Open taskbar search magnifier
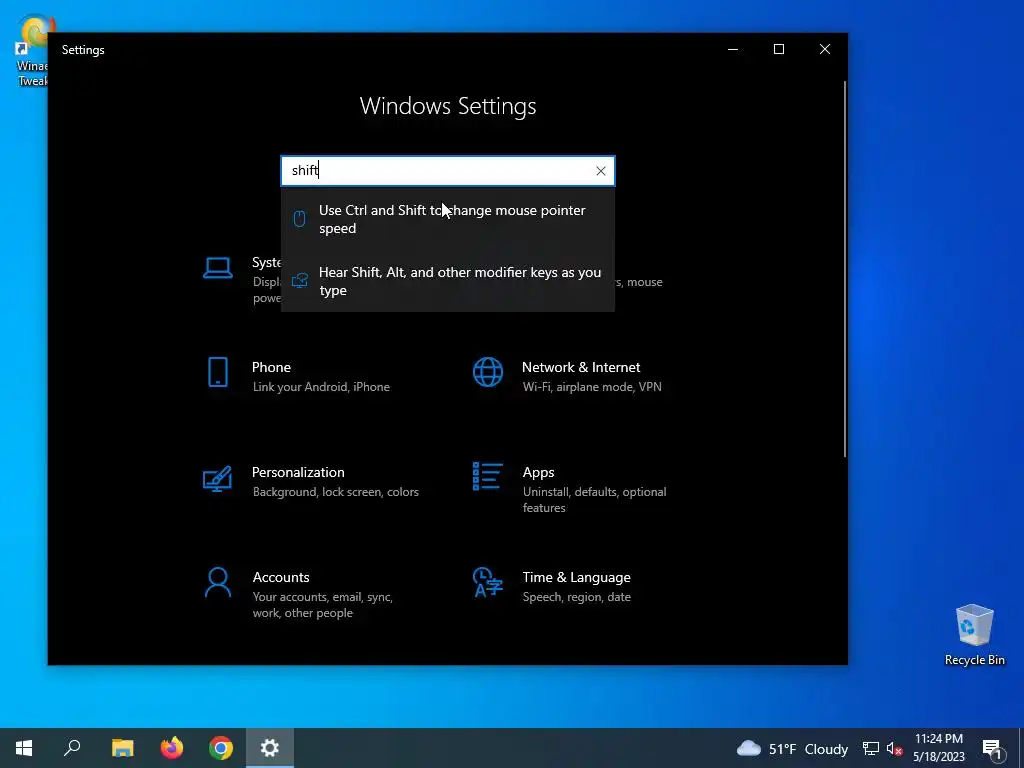Screen dimensions: 1024x768 [72, 748]
